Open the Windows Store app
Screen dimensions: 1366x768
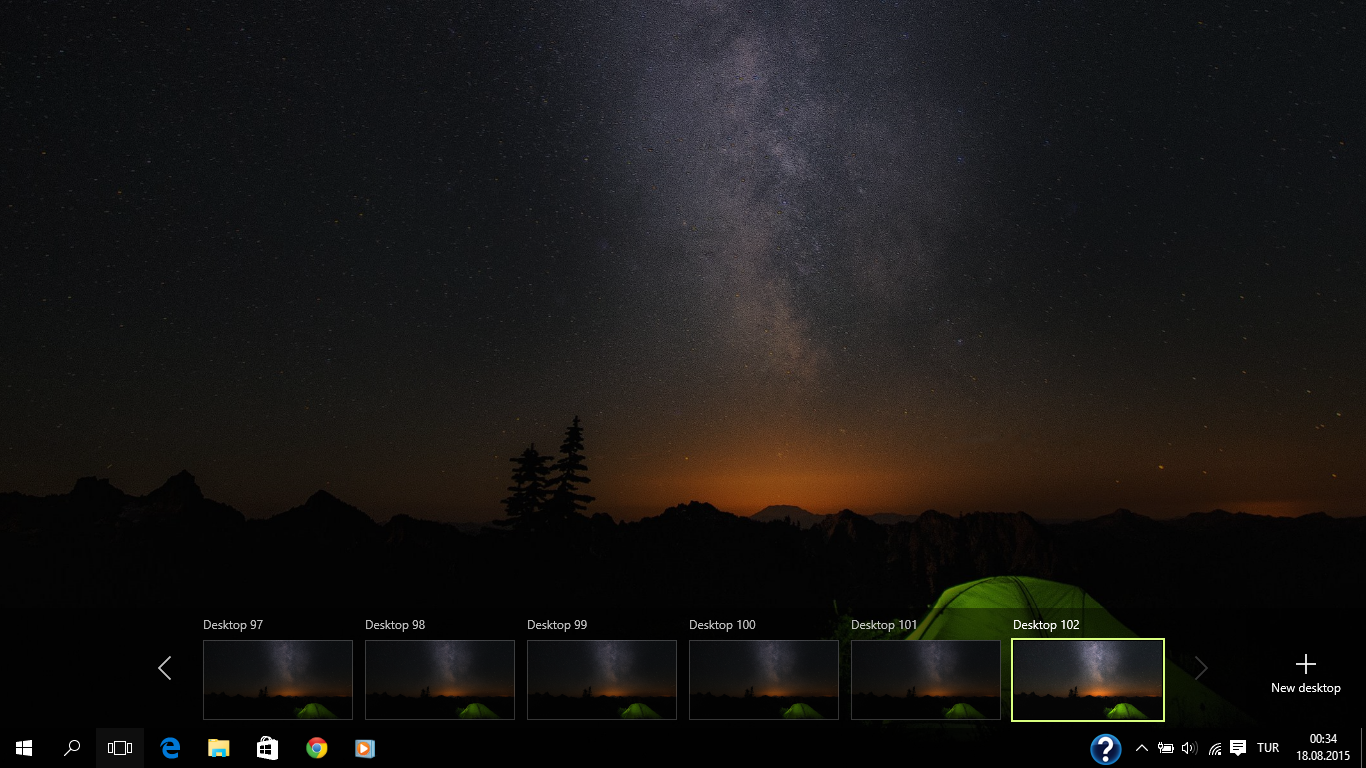point(267,748)
